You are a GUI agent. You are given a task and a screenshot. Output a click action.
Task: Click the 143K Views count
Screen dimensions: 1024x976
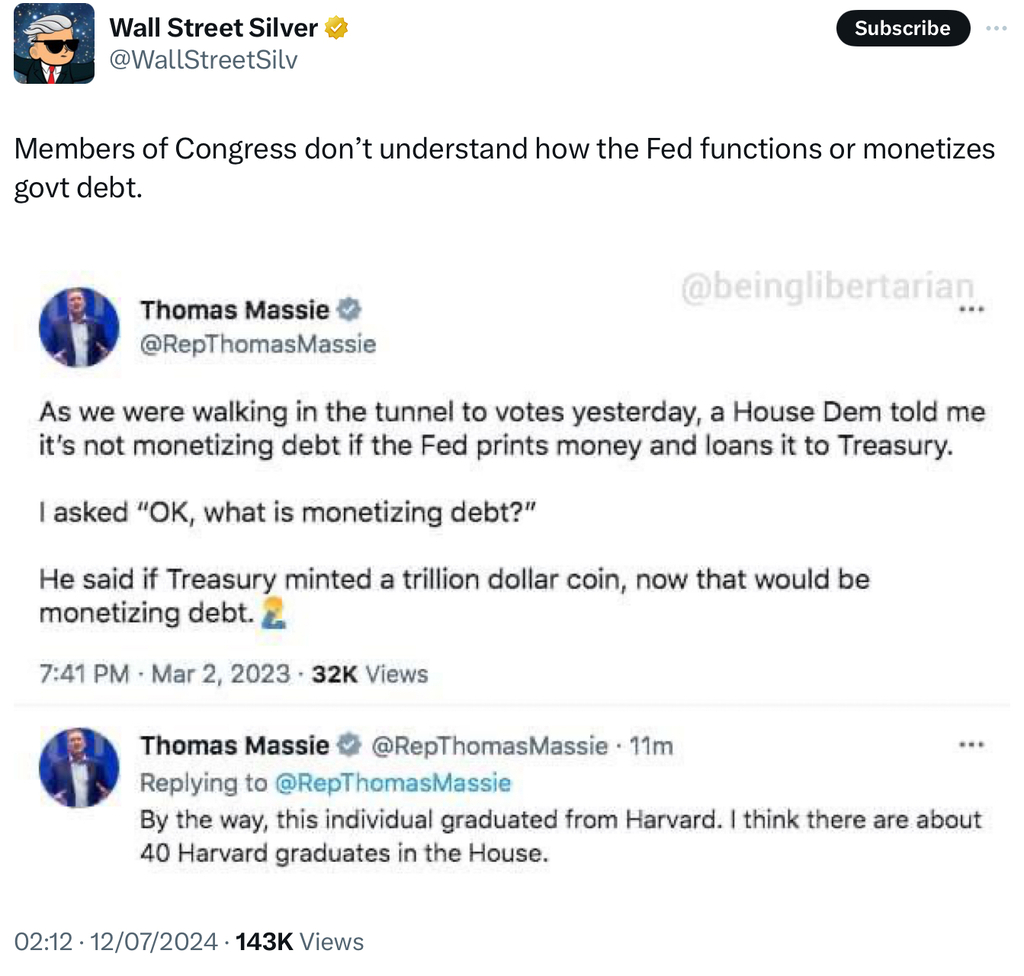[300, 941]
